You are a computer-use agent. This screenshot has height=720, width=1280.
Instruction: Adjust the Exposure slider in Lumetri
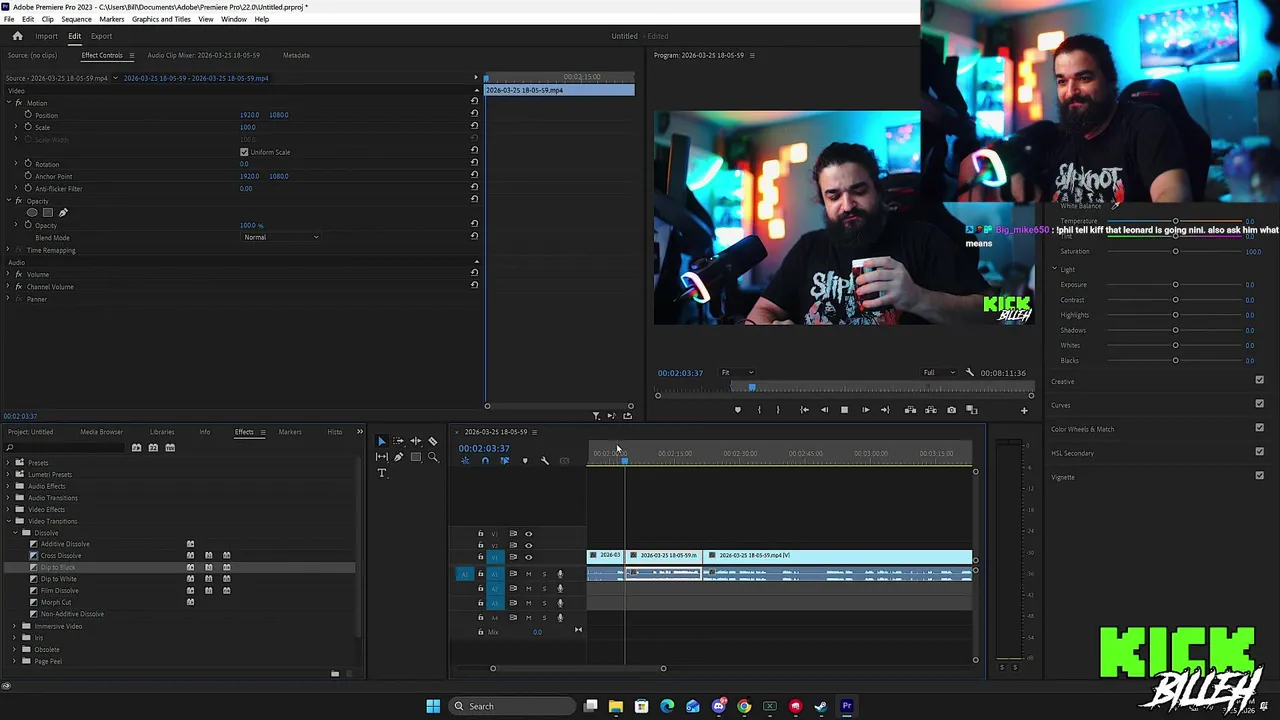1175,285
